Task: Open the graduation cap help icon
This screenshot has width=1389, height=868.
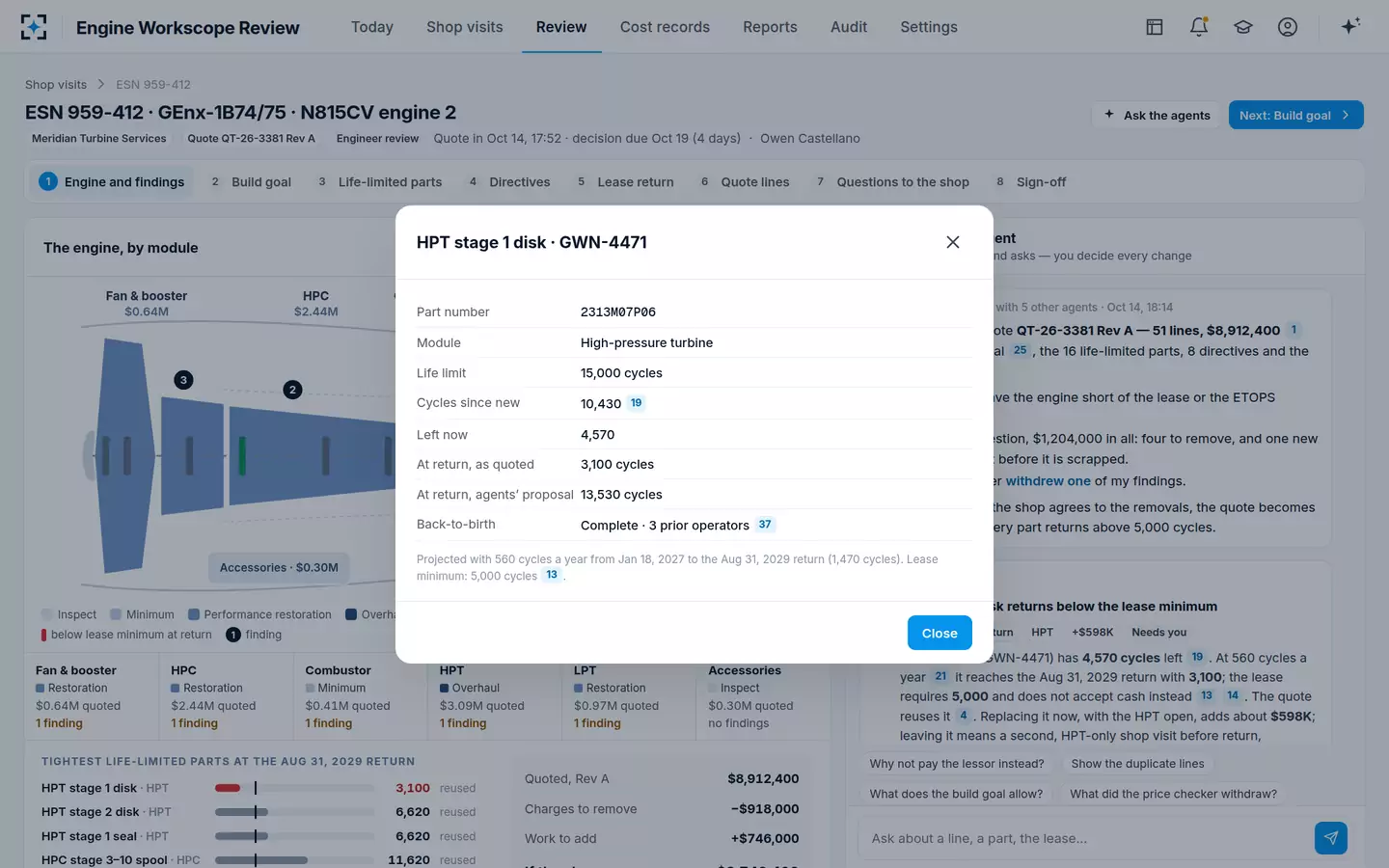Action: tap(1243, 27)
